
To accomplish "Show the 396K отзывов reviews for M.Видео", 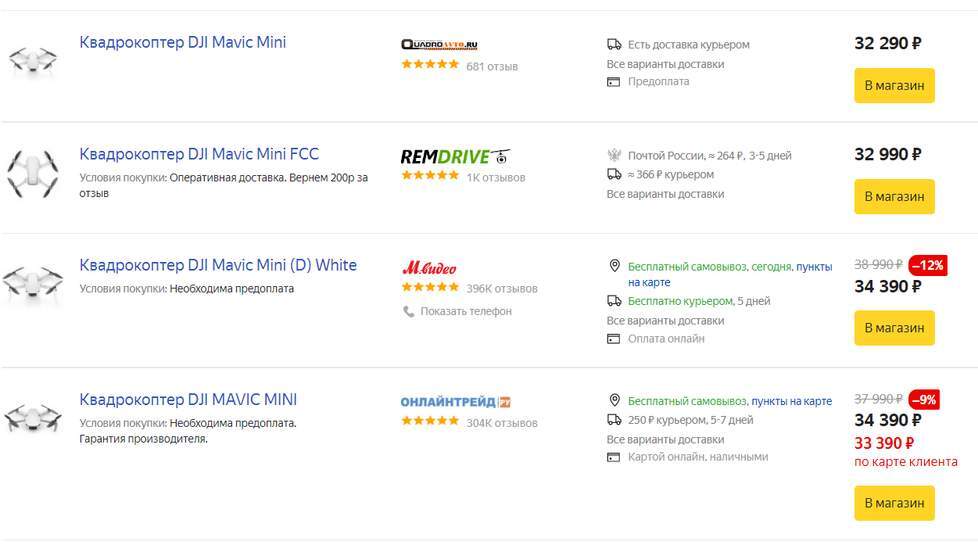I will coord(501,288).
